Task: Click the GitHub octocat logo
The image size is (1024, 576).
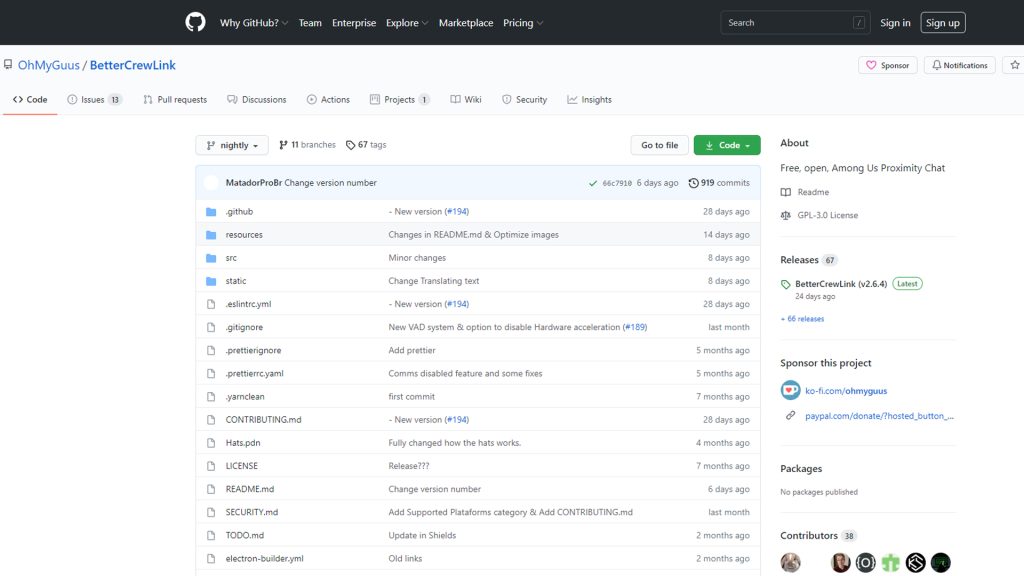Action: pos(194,21)
